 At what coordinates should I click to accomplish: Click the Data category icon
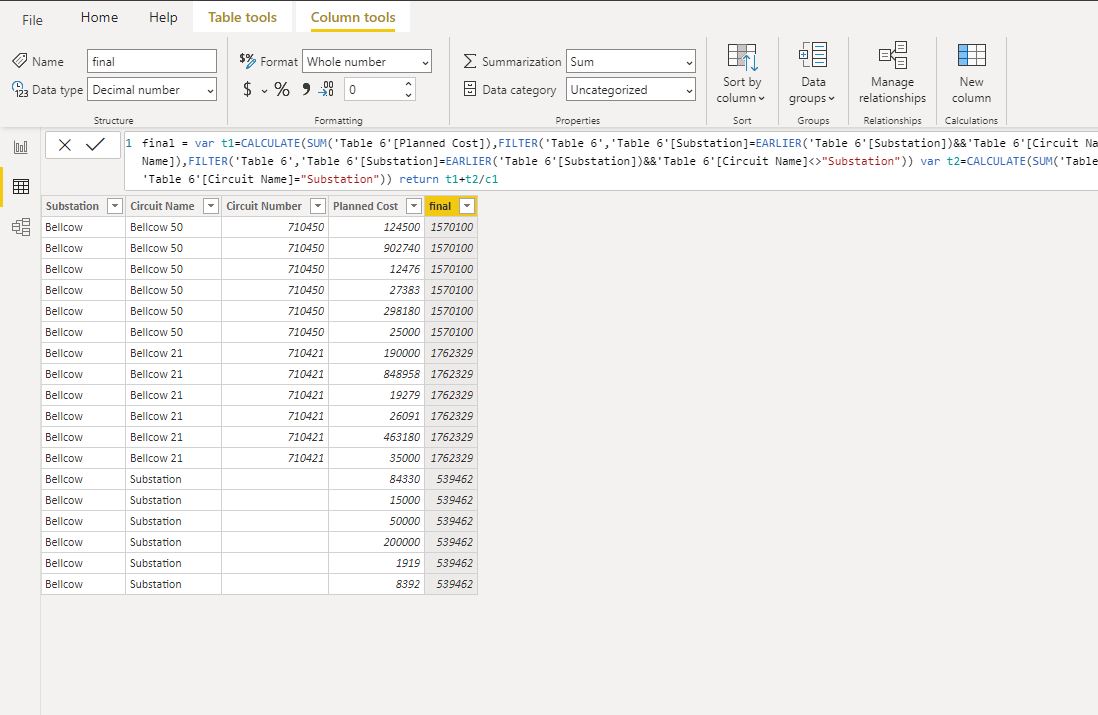tap(470, 89)
